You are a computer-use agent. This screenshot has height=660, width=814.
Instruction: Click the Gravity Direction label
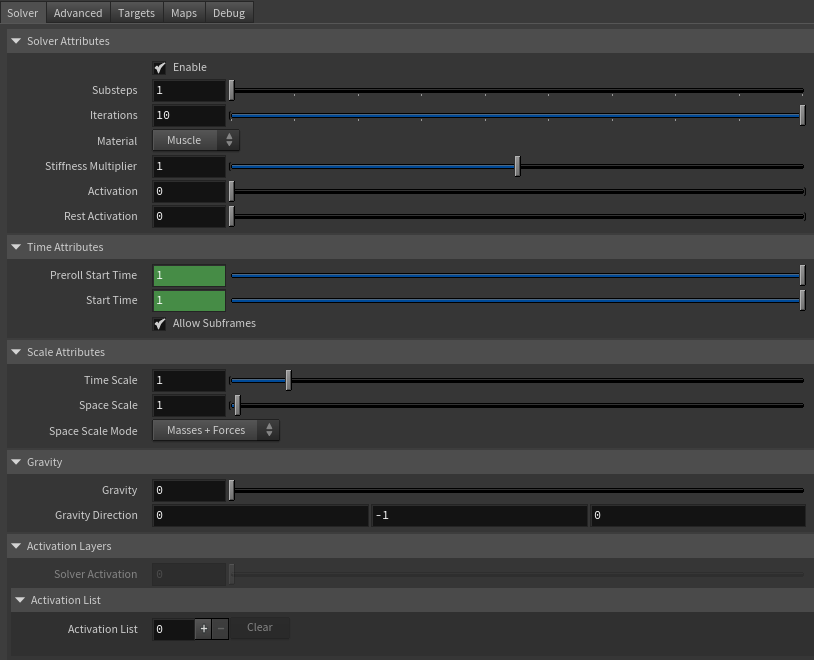[x=96, y=515]
